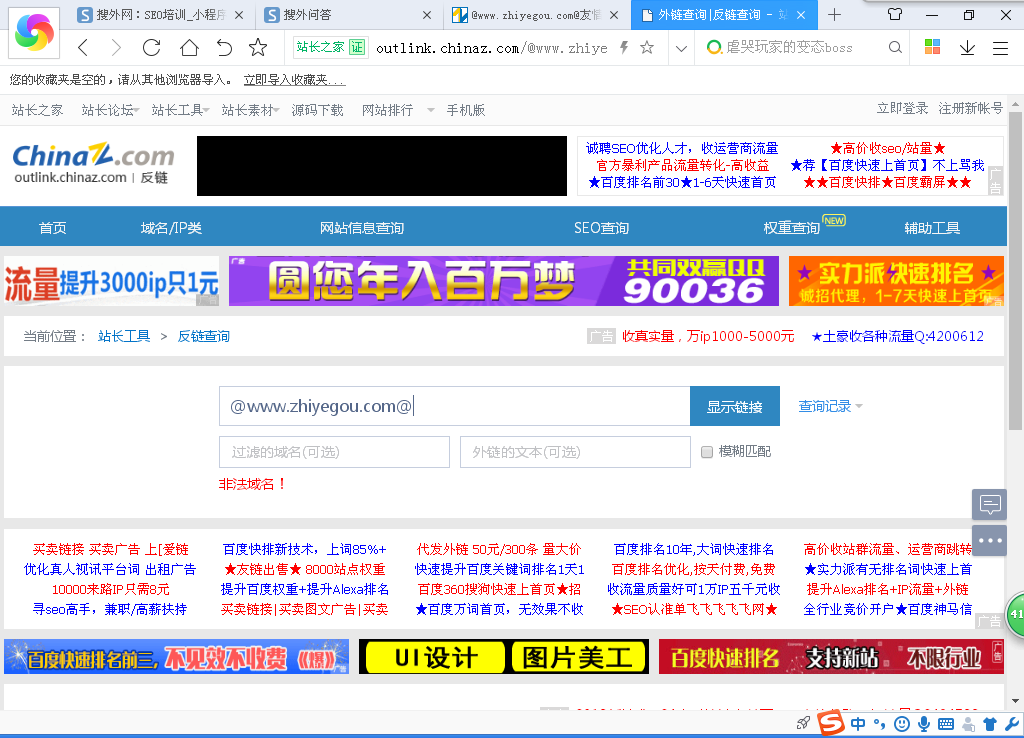
Task: Click the 源码下载 link
Action: pyautogui.click(x=317, y=110)
